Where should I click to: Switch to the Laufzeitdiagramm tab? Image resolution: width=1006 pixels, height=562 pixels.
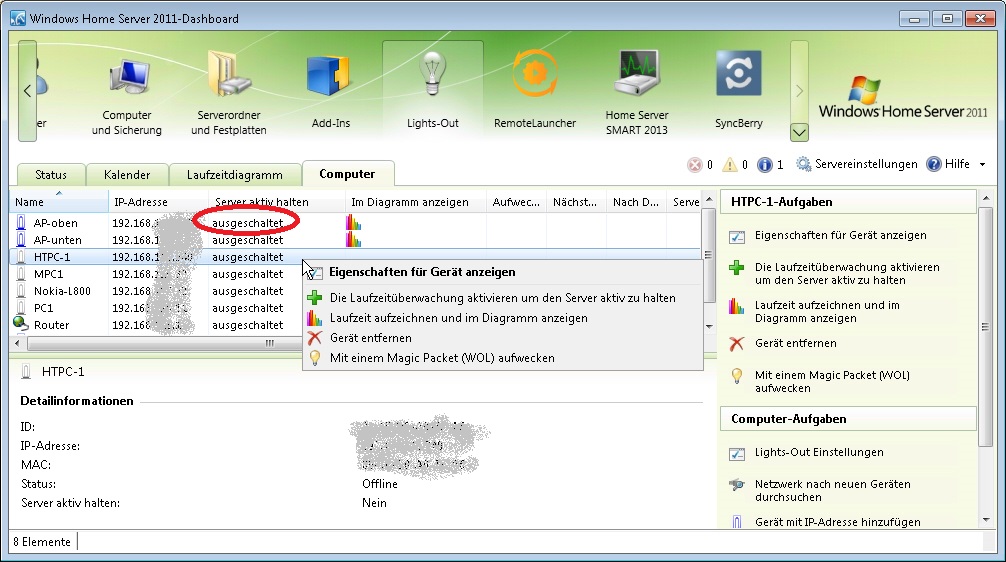235,175
